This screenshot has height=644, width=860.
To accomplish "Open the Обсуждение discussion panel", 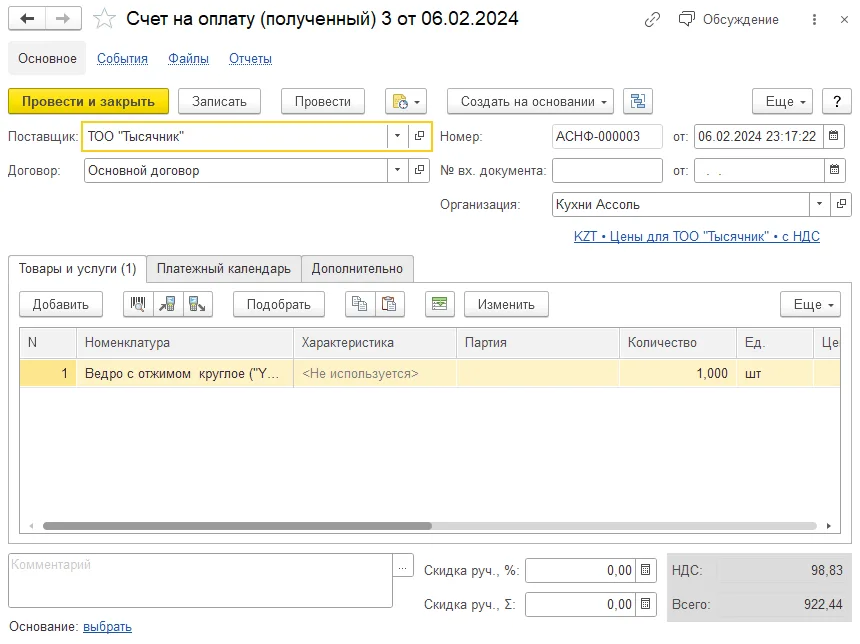I will [728, 20].
